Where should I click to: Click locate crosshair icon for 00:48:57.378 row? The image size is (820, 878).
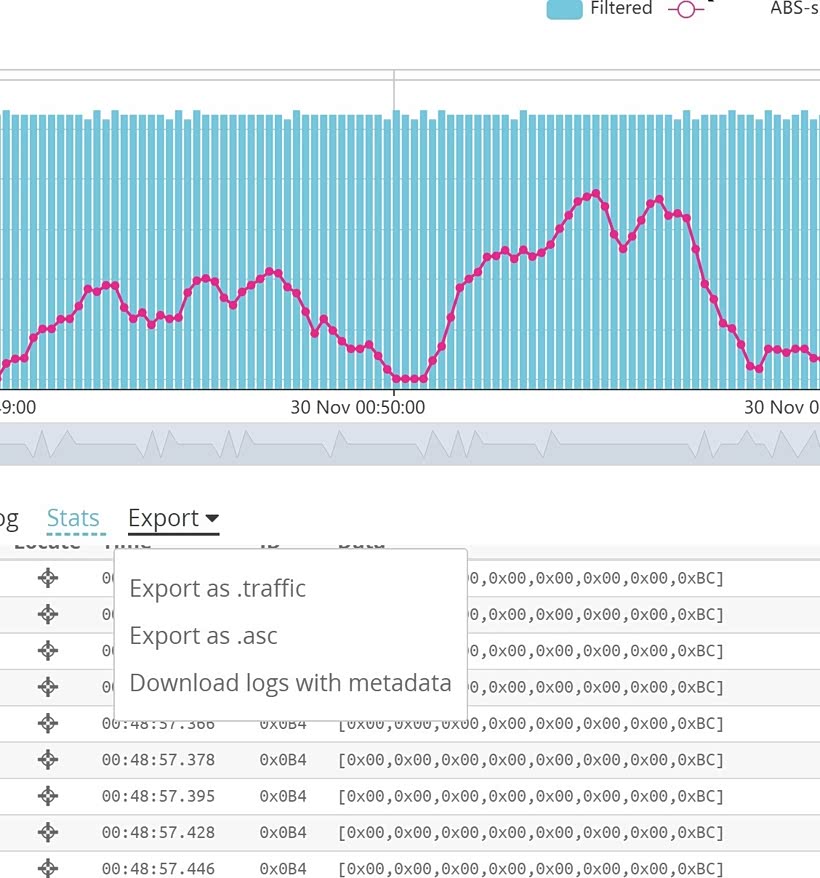48,759
